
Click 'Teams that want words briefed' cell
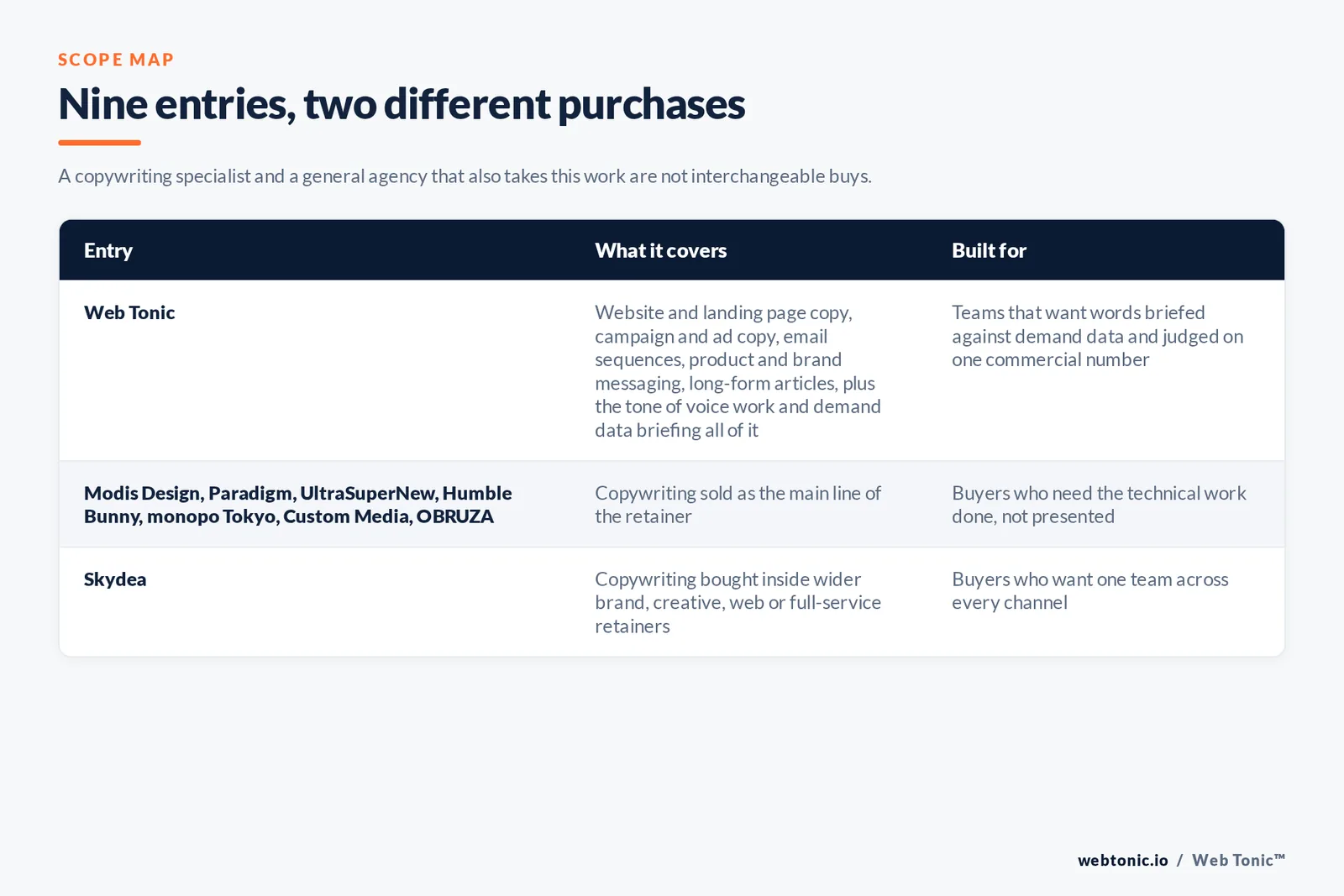tap(1097, 336)
